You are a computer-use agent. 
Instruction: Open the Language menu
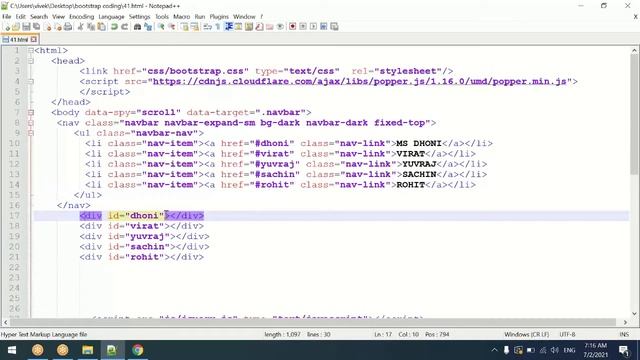pos(111,17)
